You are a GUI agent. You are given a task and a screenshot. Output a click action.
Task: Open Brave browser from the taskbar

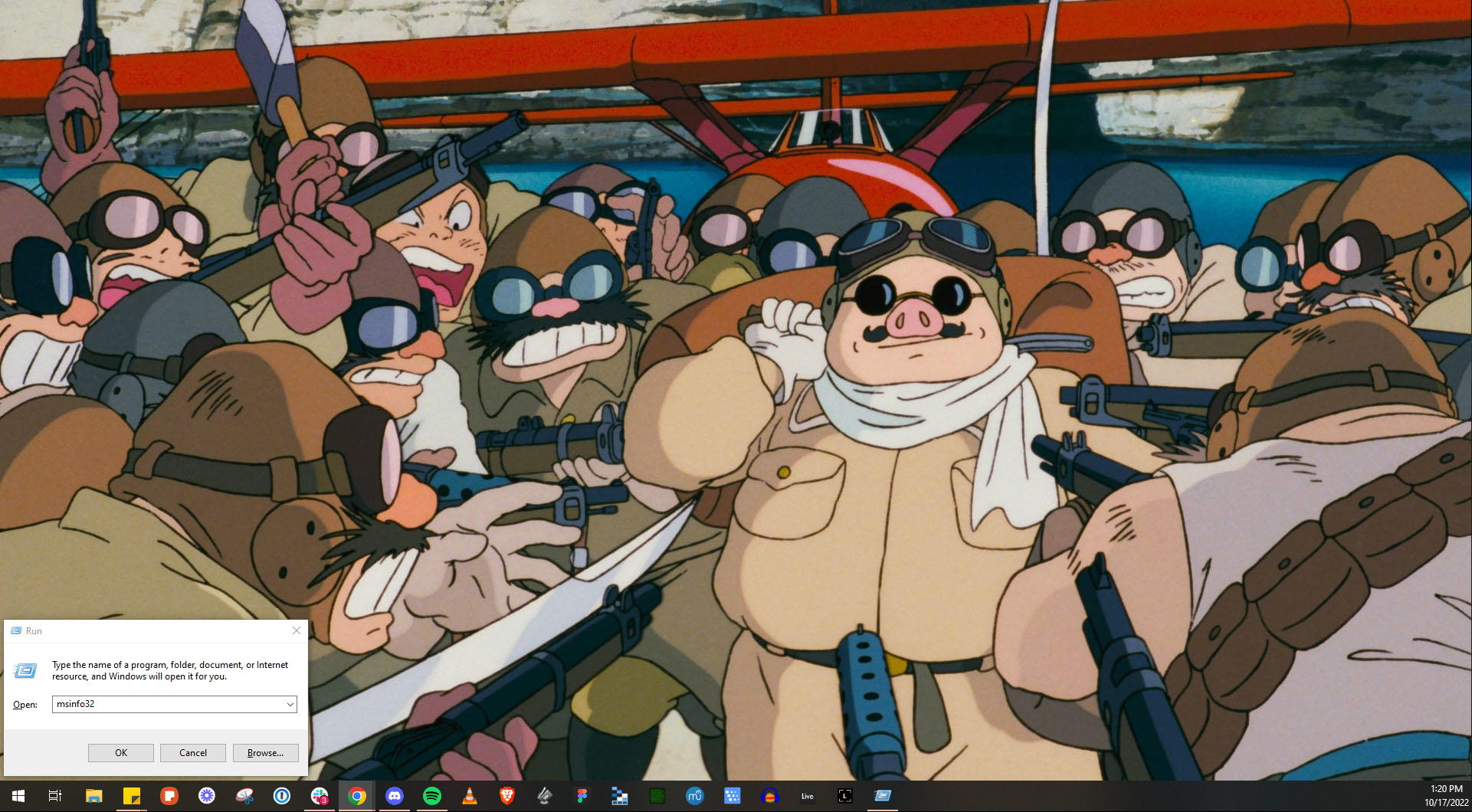pos(507,796)
